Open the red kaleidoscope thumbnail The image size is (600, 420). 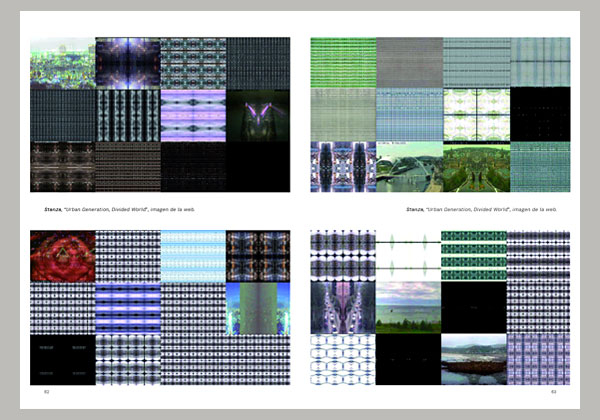point(62,256)
